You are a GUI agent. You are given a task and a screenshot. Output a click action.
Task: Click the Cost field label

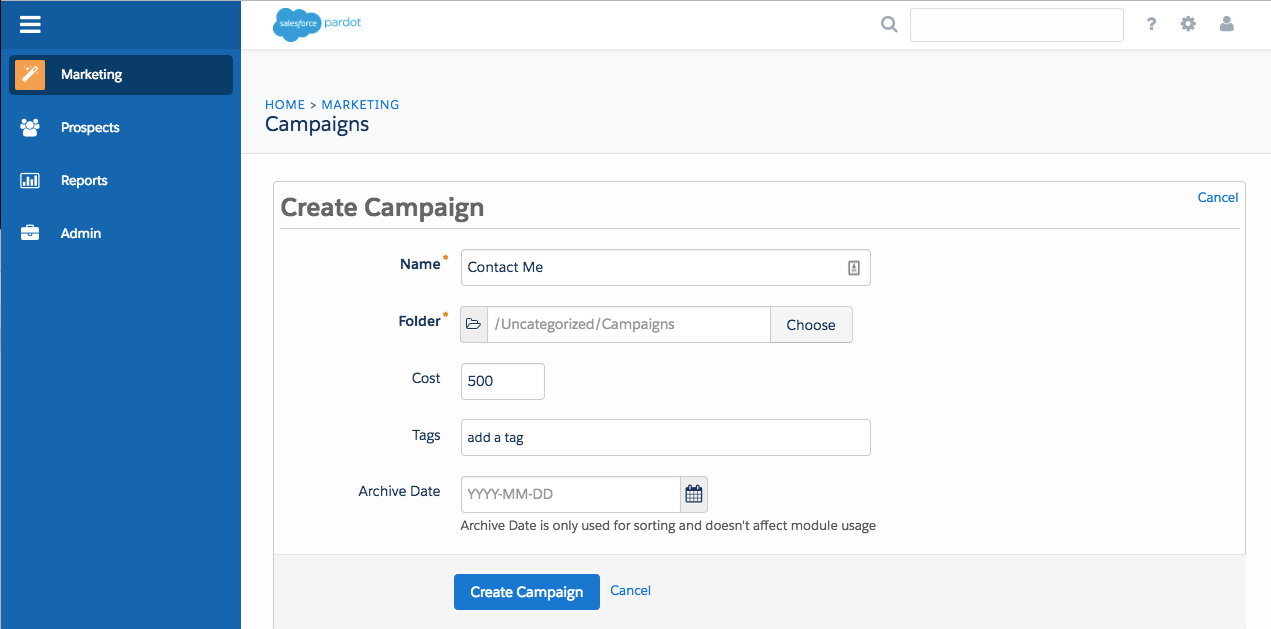pos(426,379)
